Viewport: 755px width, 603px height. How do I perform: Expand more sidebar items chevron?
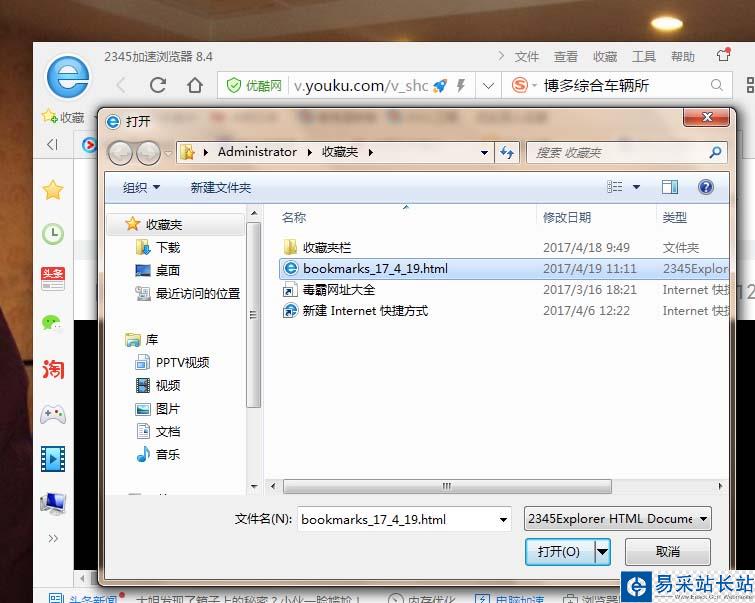click(53, 538)
